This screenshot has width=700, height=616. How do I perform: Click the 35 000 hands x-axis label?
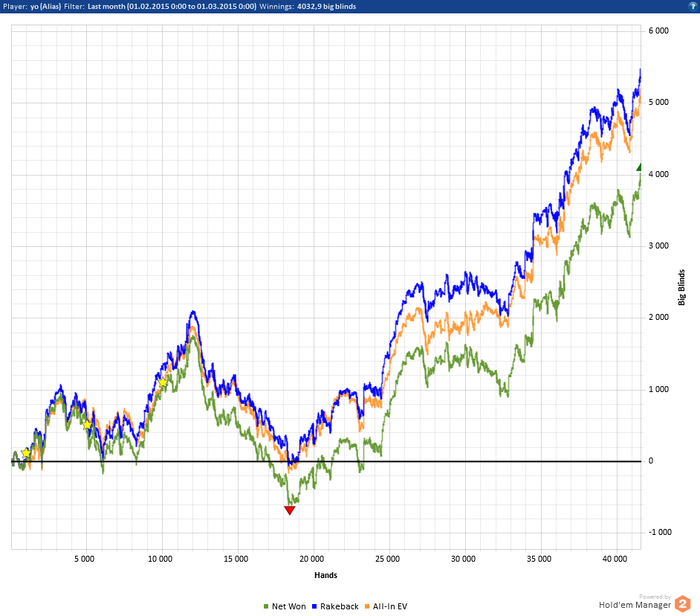point(539,559)
